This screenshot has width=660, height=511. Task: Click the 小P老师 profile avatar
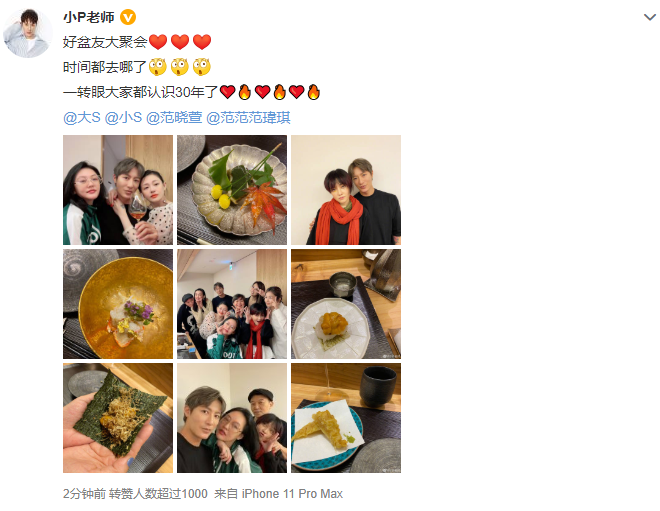(x=28, y=33)
